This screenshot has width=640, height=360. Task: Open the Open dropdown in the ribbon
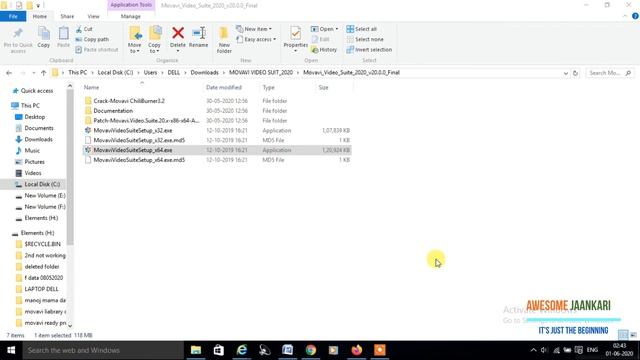pos(324,29)
